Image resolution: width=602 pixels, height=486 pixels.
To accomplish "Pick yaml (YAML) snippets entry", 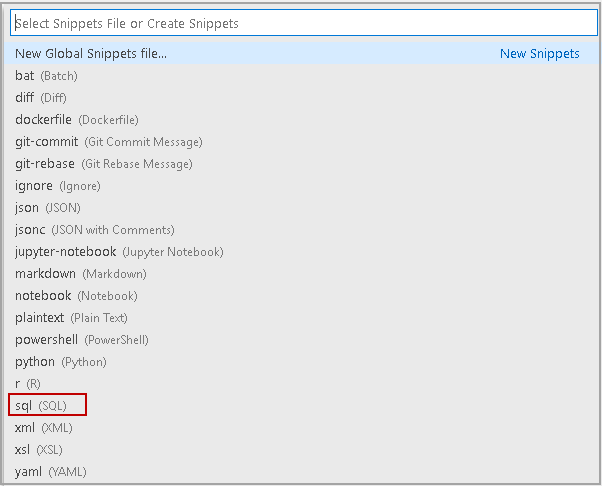I will pos(47,472).
